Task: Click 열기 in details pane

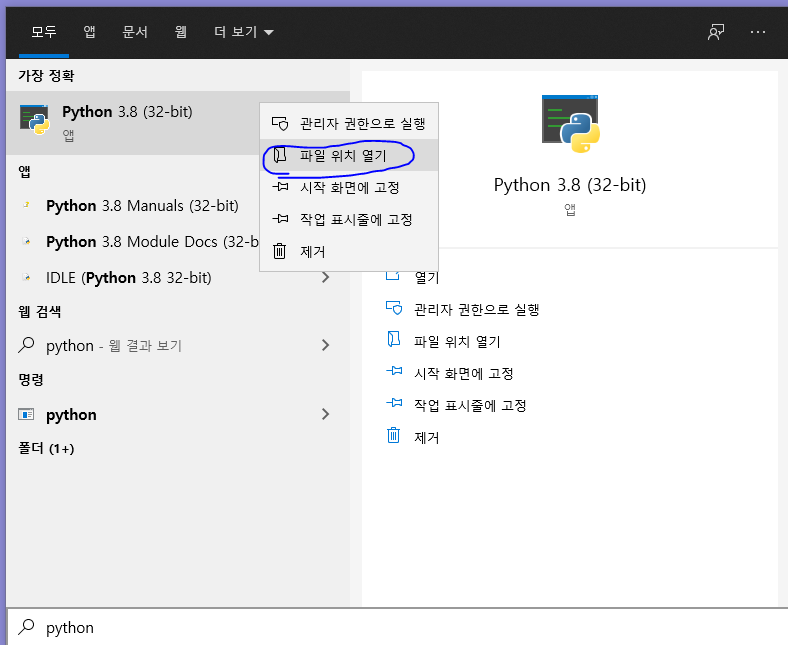Action: [x=427, y=278]
